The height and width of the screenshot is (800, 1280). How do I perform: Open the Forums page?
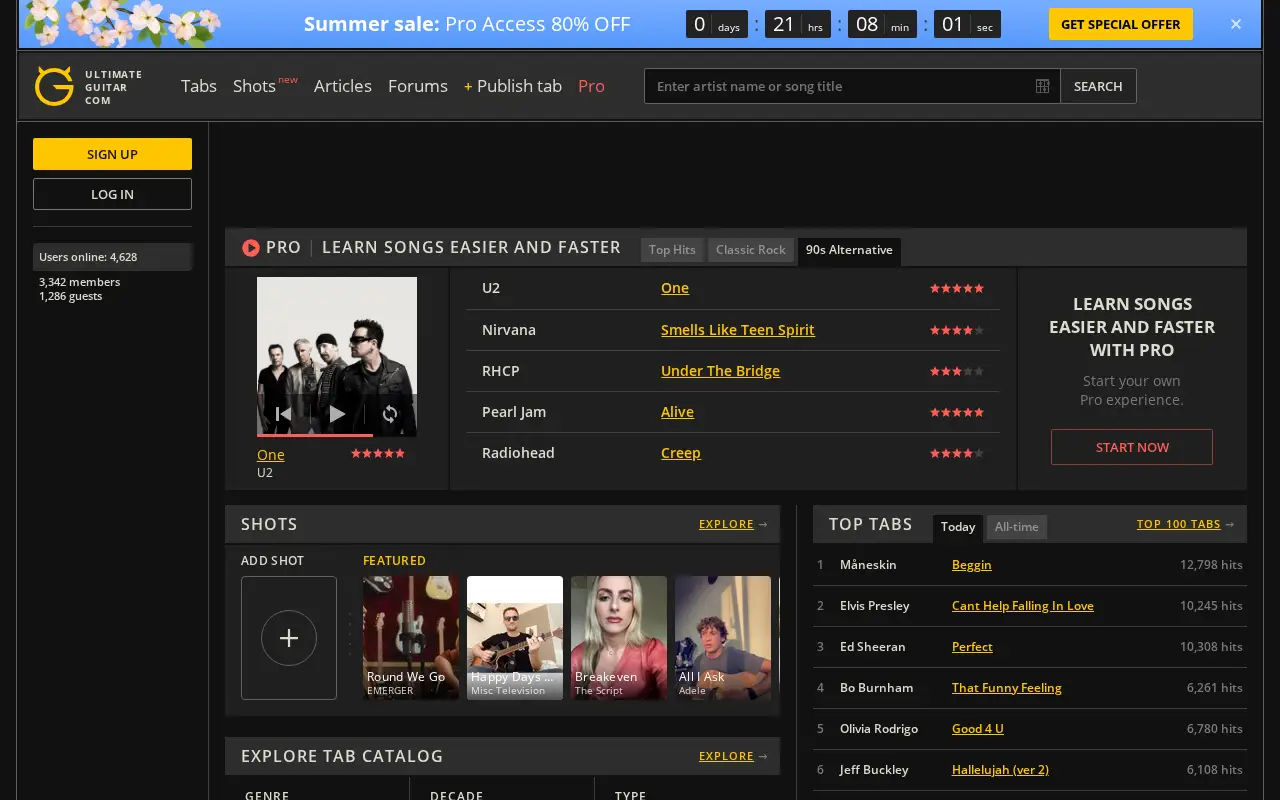[x=418, y=86]
